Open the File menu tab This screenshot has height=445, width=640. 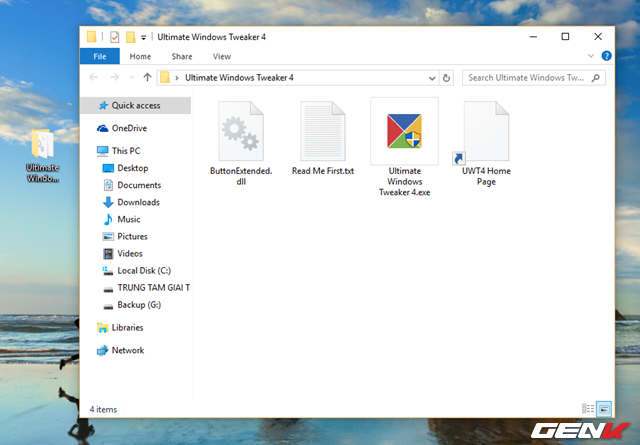[100, 56]
